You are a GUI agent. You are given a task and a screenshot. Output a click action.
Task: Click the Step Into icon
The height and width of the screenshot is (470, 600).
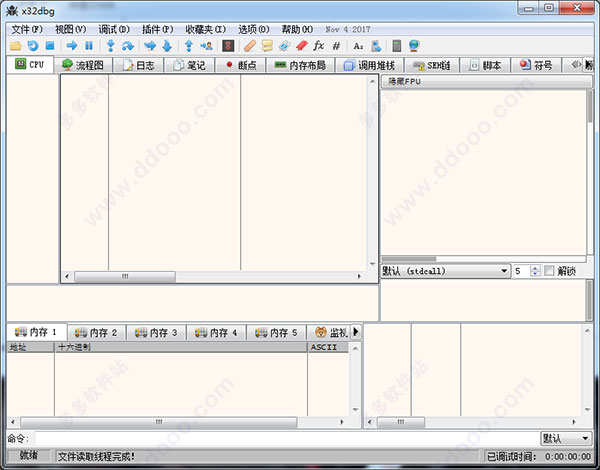pyautogui.click(x=111, y=46)
